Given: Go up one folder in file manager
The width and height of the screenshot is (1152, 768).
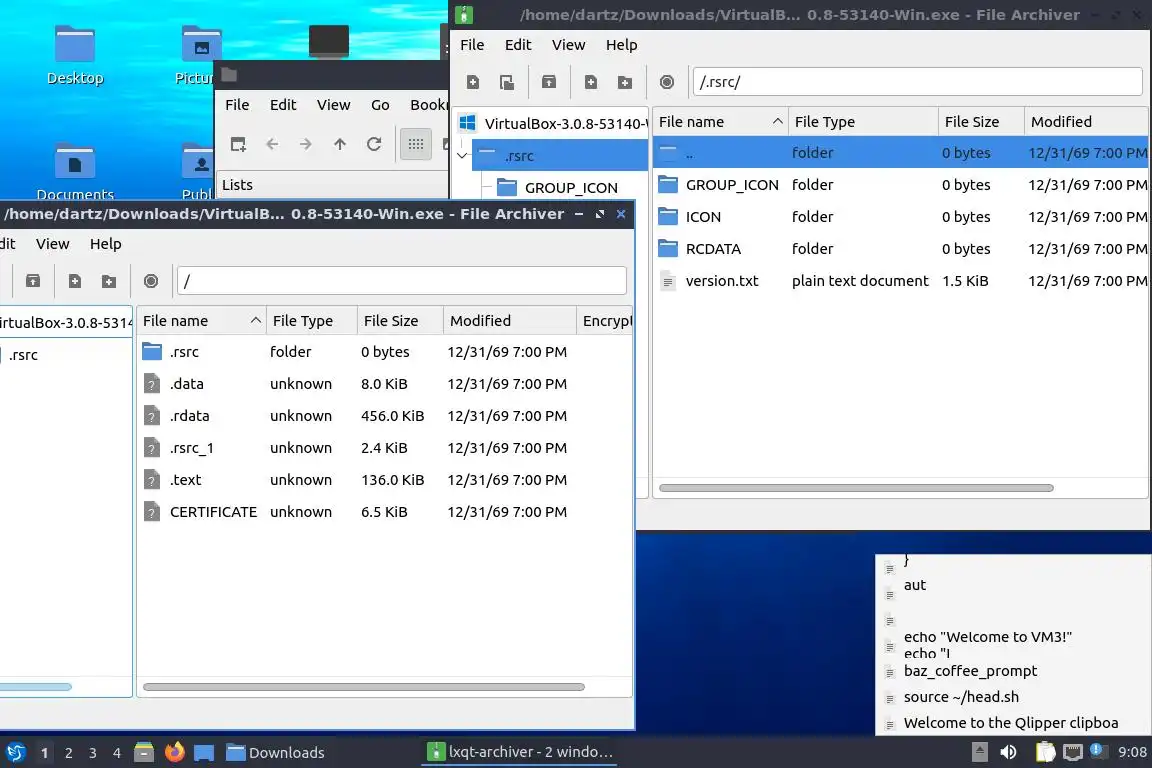Looking at the screenshot, I should pos(339,144).
